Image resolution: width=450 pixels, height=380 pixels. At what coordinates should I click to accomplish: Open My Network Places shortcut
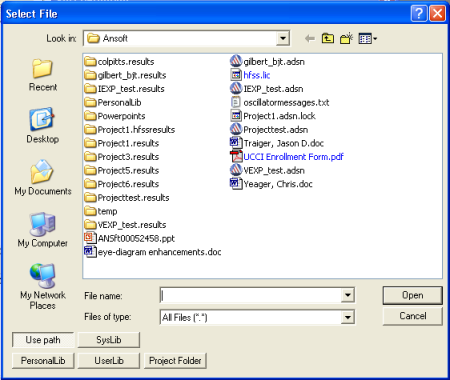[43, 287]
